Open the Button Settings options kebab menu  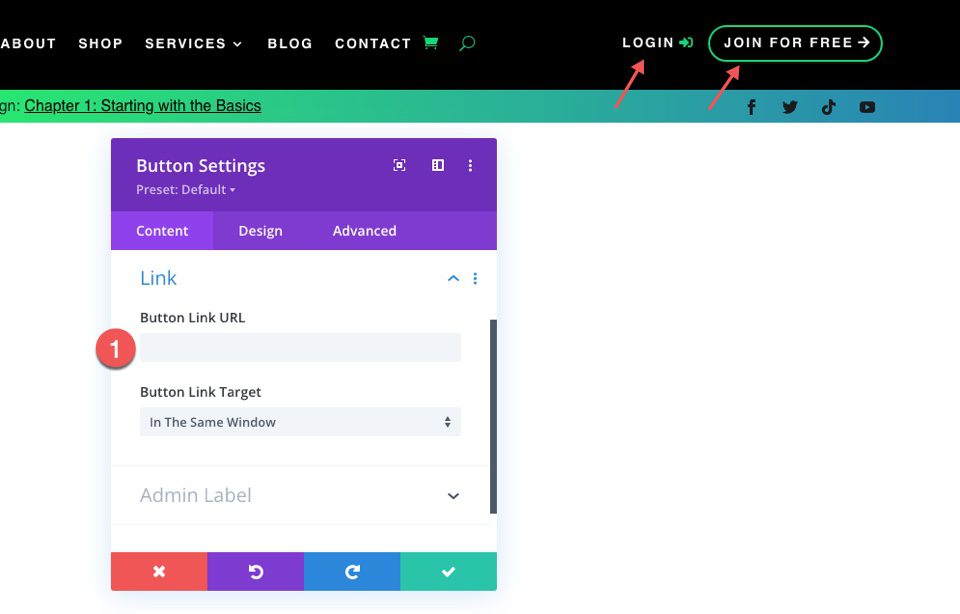470,165
